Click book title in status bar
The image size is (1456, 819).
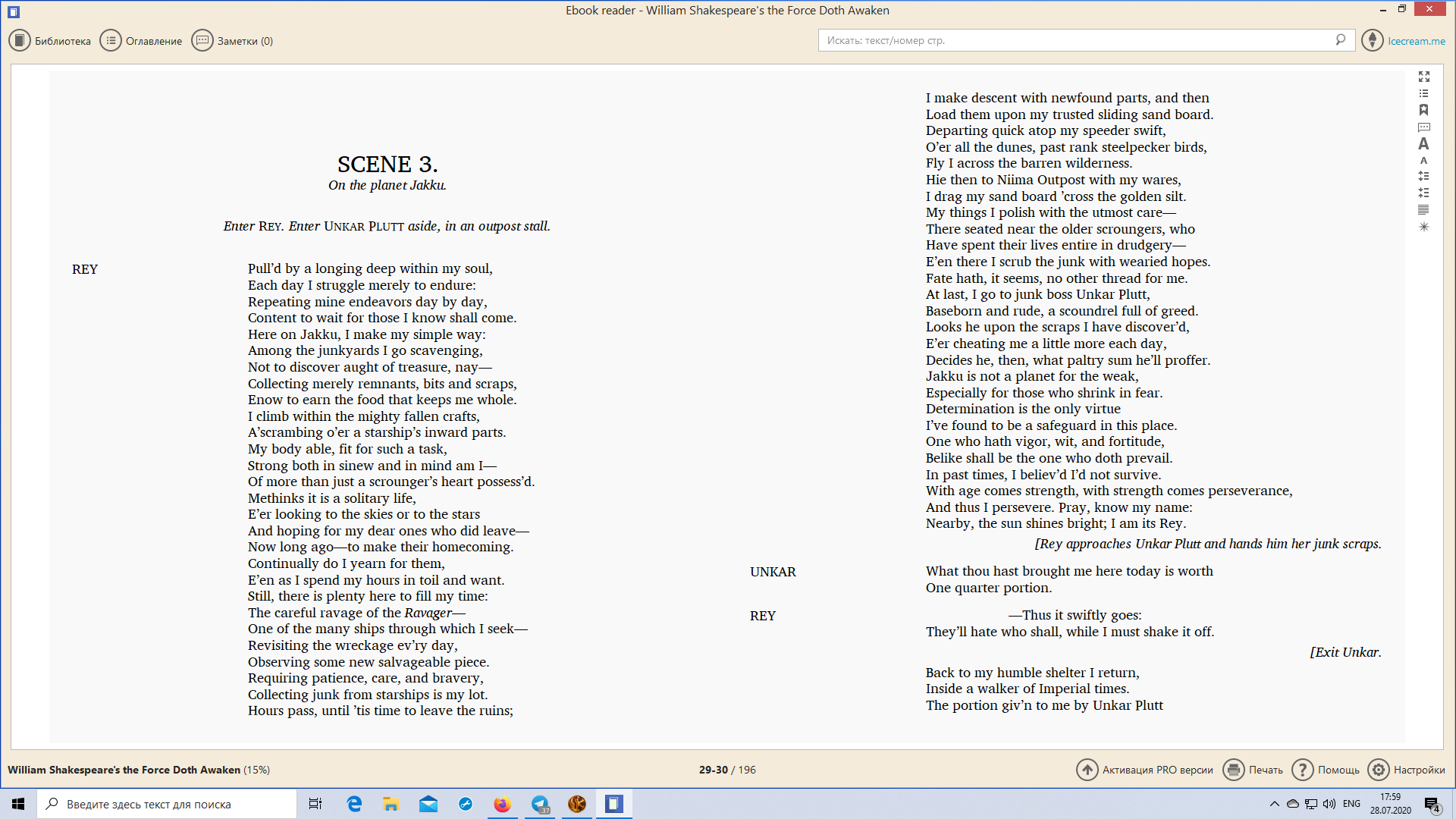[x=124, y=770]
